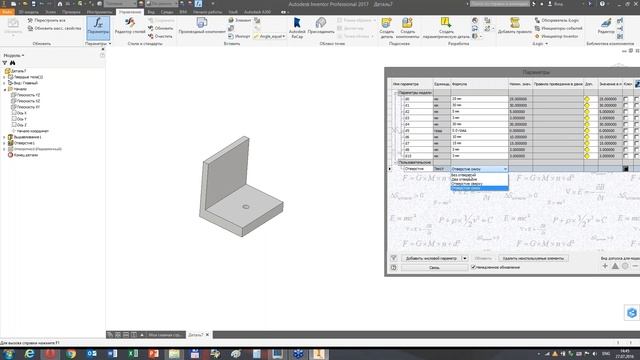Image resolution: width=640 pixels, height=360 pixels.
Task: Open Excel from the taskbar
Action: click(133, 353)
